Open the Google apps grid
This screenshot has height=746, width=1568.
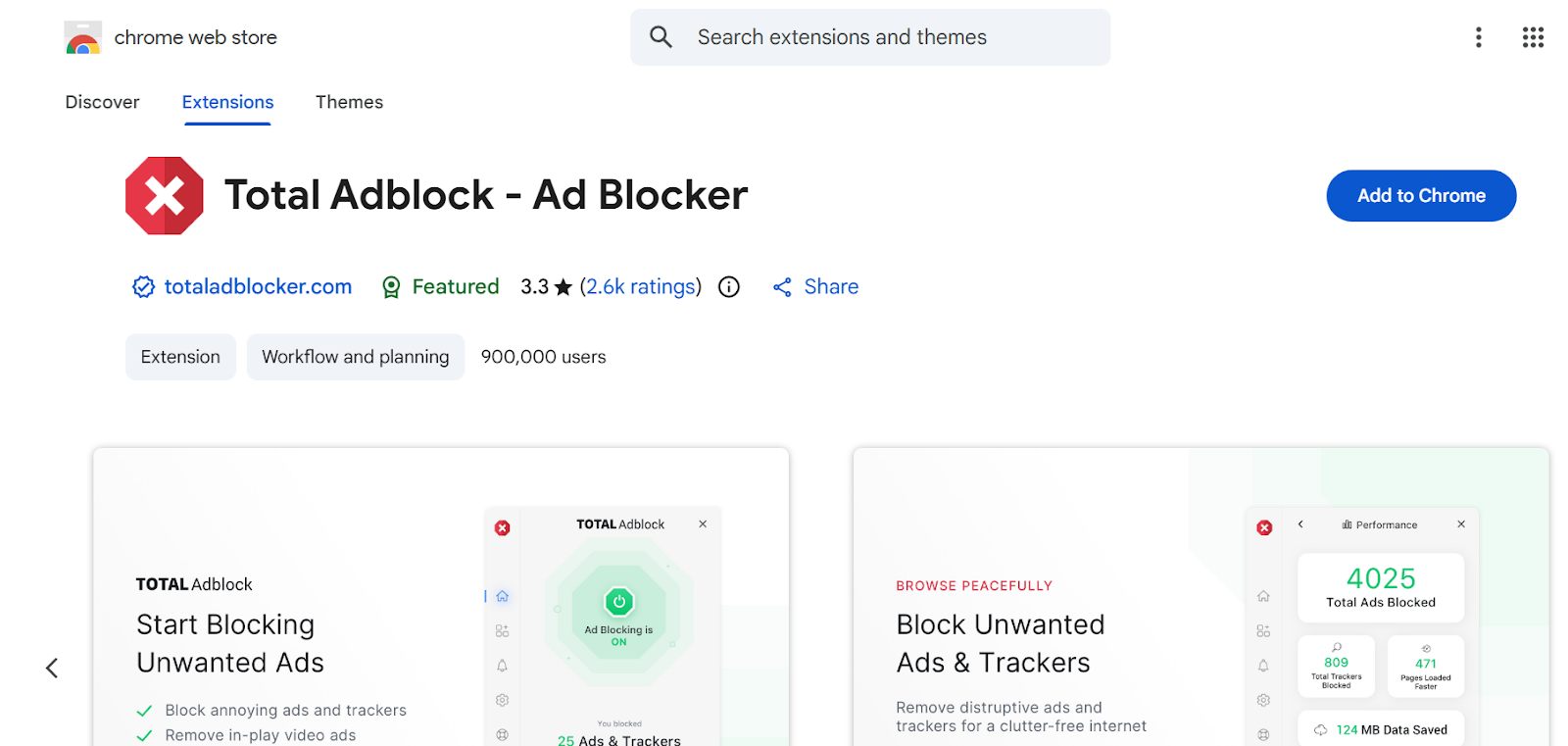(1533, 37)
